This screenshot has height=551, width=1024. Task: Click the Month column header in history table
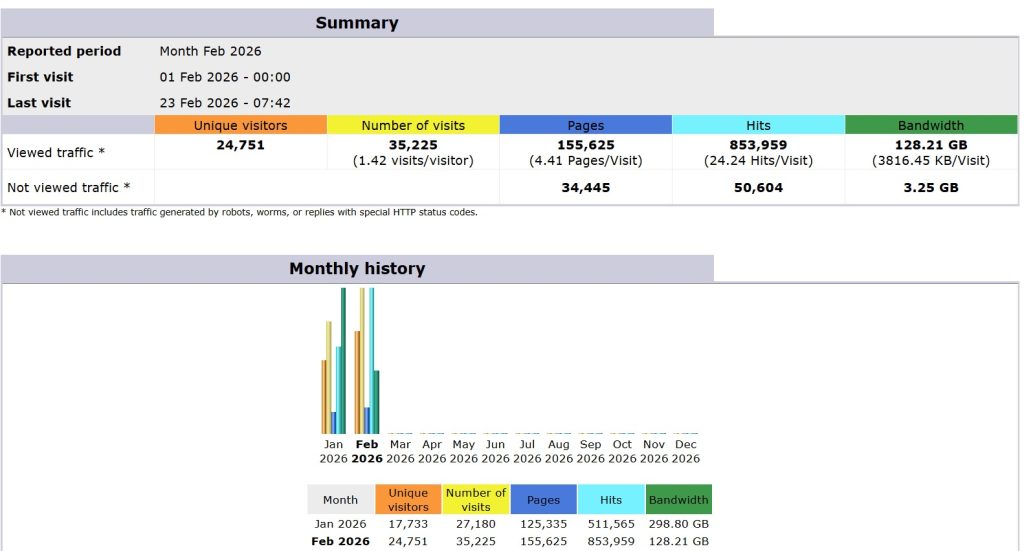[340, 500]
